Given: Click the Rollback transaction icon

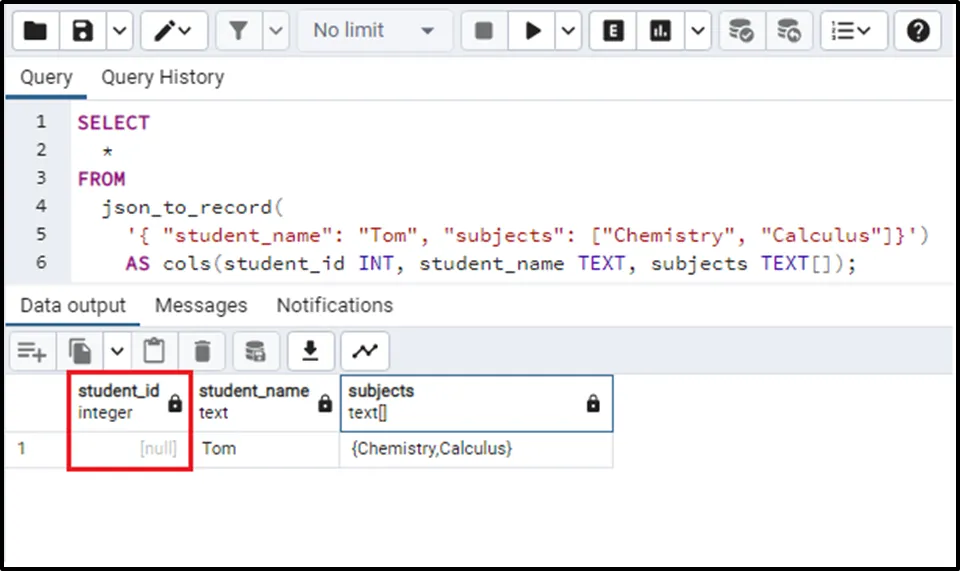Looking at the screenshot, I should [x=789, y=31].
